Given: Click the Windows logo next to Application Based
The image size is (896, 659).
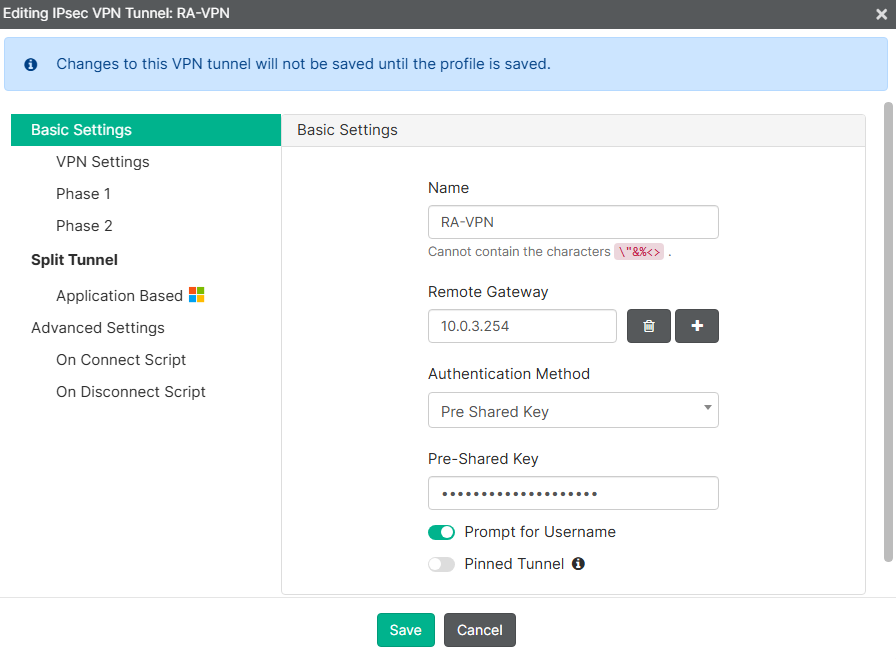Looking at the screenshot, I should point(196,294).
